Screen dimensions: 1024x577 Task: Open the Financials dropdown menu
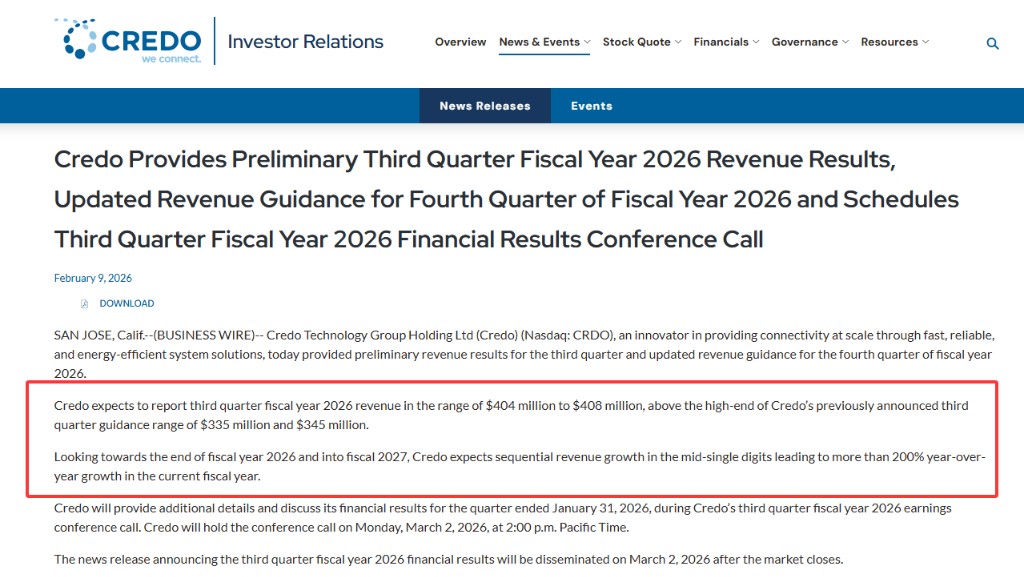point(726,42)
